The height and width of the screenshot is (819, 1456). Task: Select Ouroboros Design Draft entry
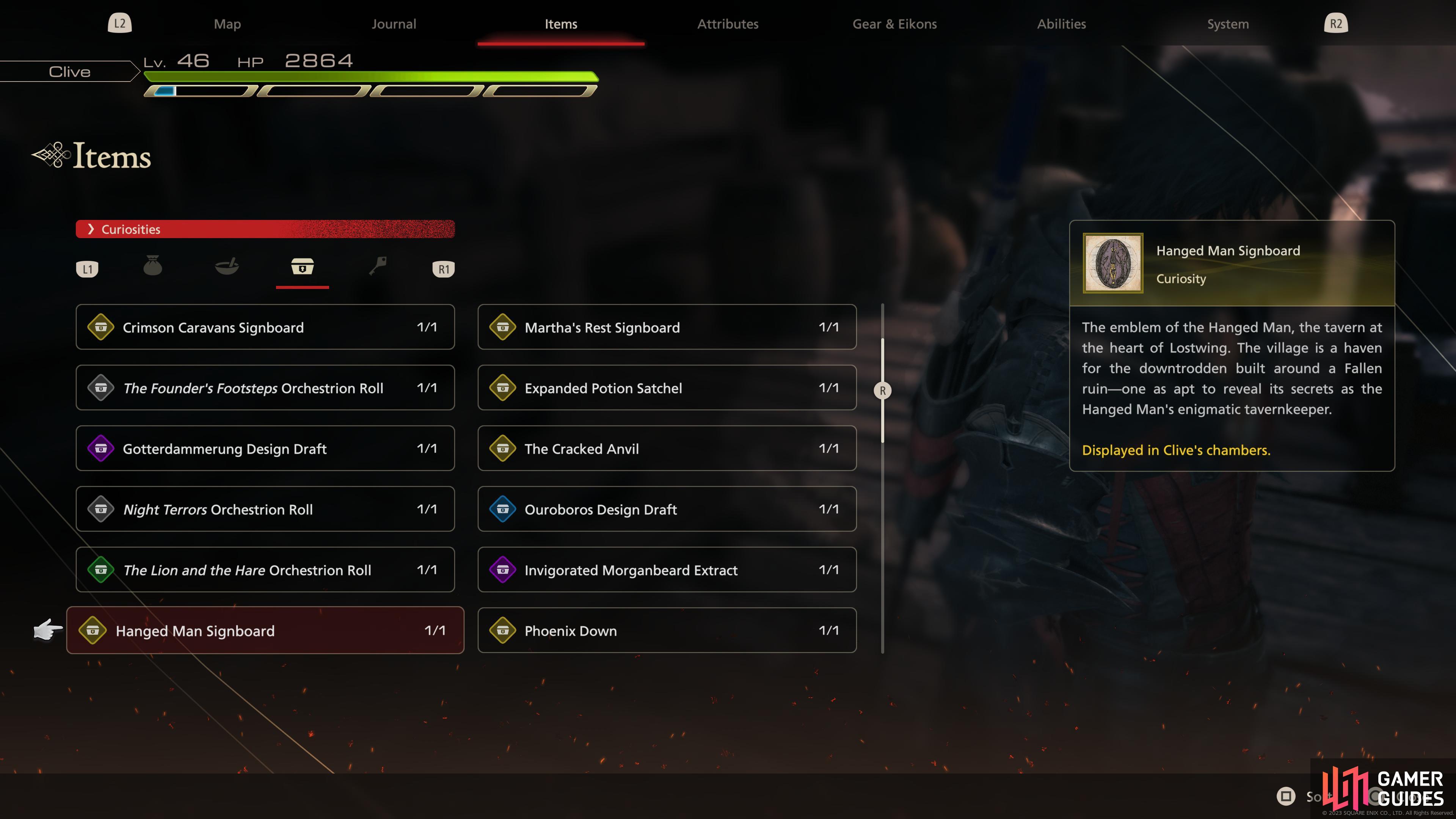tap(667, 509)
